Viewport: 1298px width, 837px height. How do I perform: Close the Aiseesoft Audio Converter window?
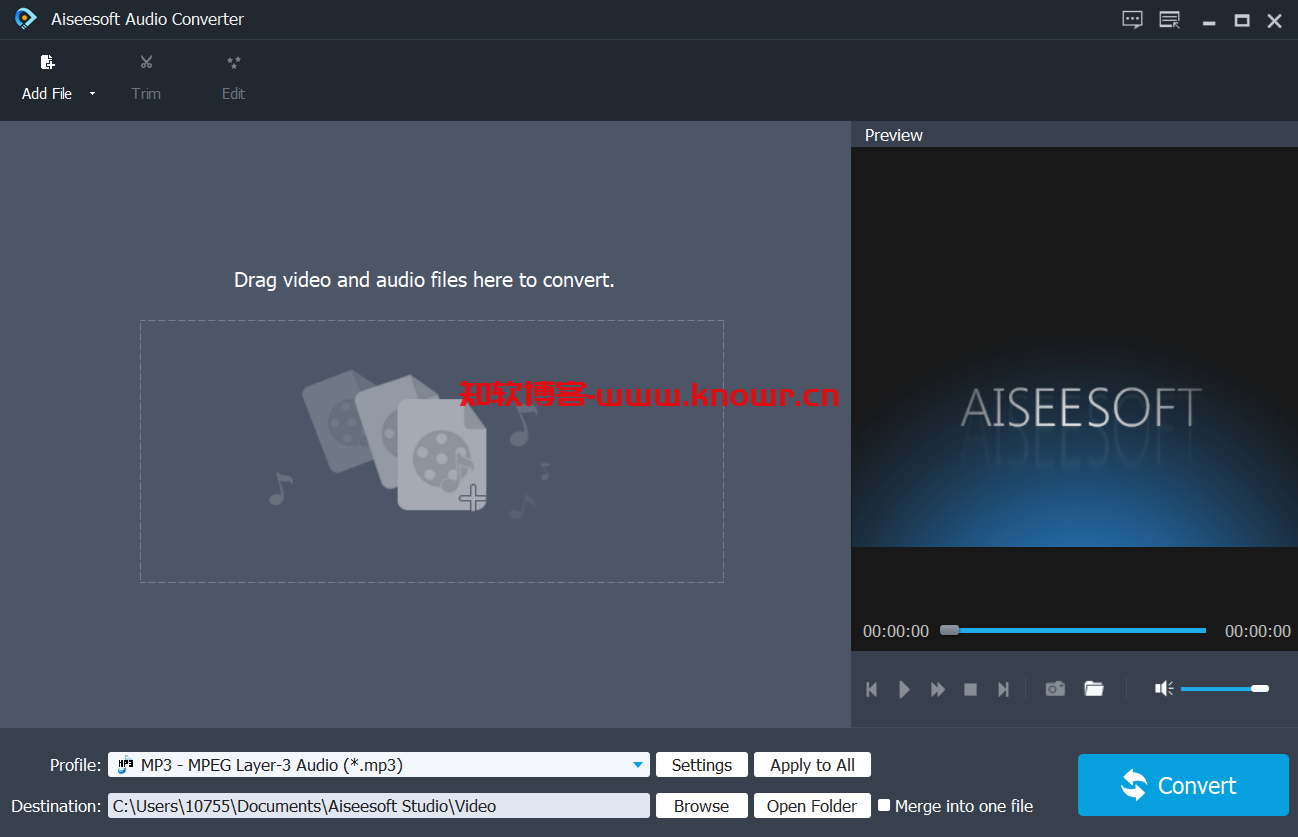pos(1274,20)
